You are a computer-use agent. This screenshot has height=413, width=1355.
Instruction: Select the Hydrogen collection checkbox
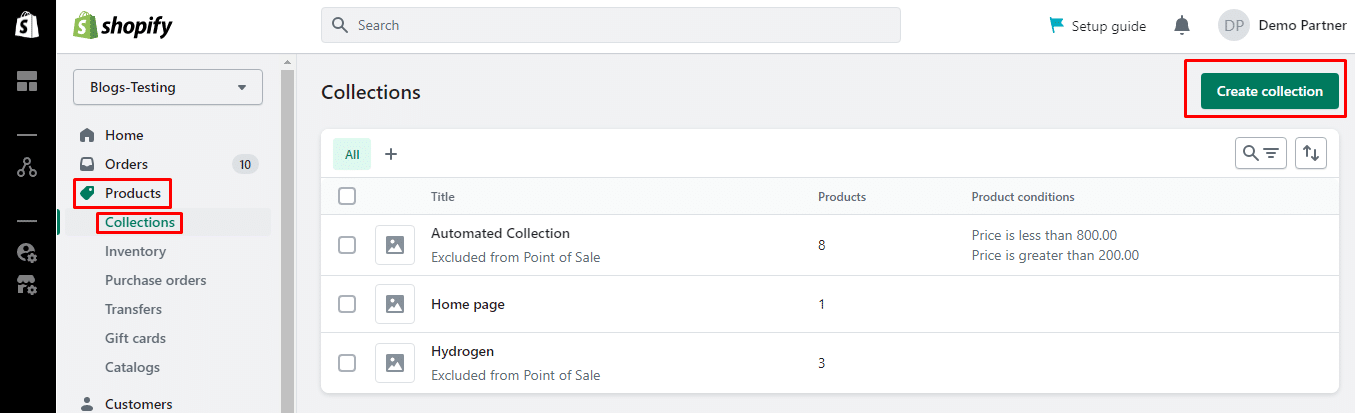coord(347,362)
